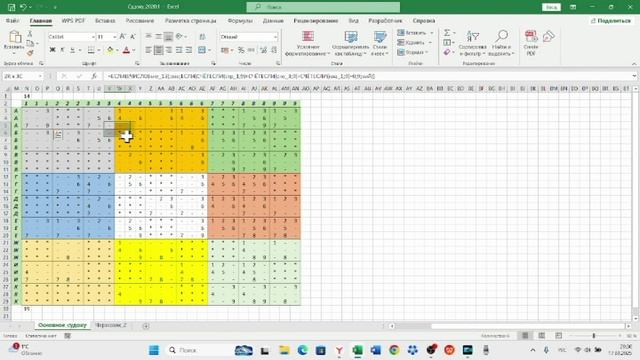Click the Format Painter brush icon
This screenshot has height=360, width=640.
(30, 53)
